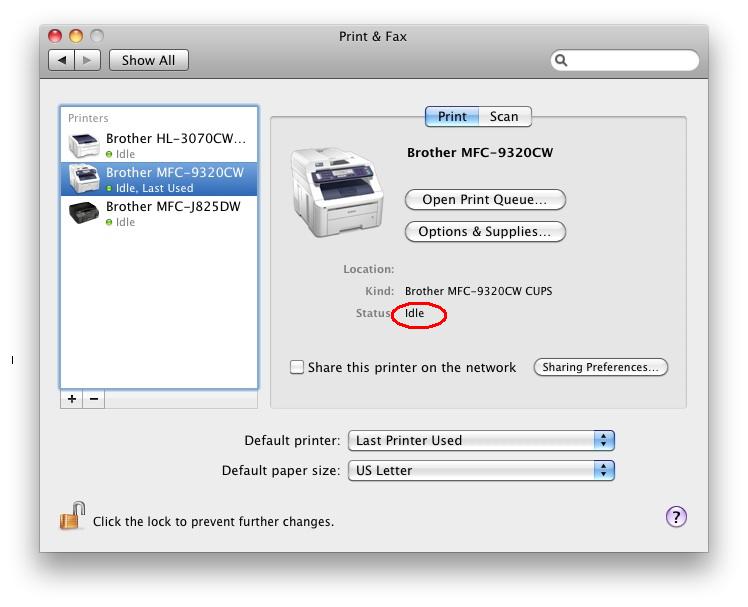Screen dimensions: 748x607
Task: Open Options & Supplies
Action: (485, 232)
